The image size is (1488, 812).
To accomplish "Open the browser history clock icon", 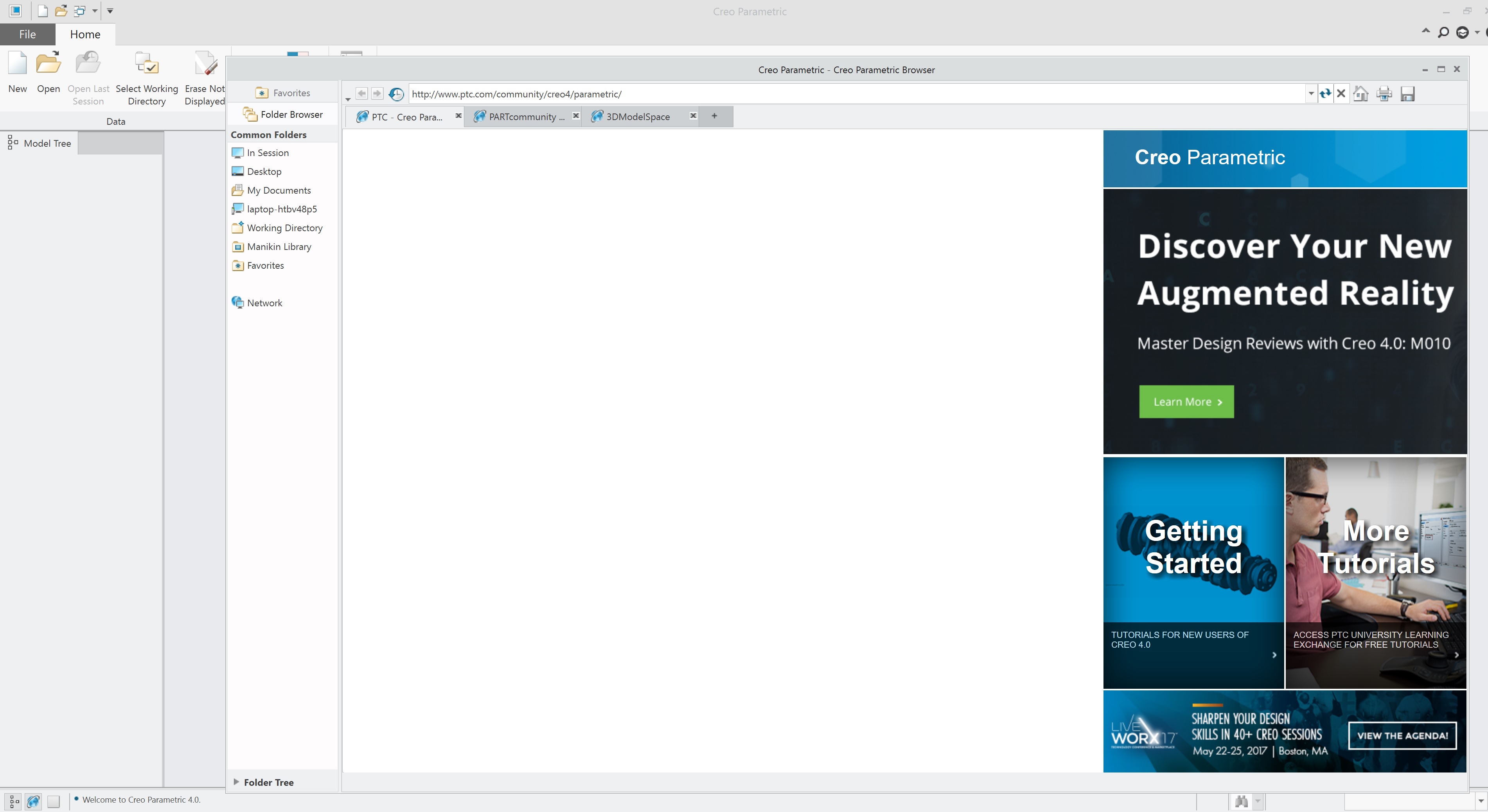I will point(396,93).
